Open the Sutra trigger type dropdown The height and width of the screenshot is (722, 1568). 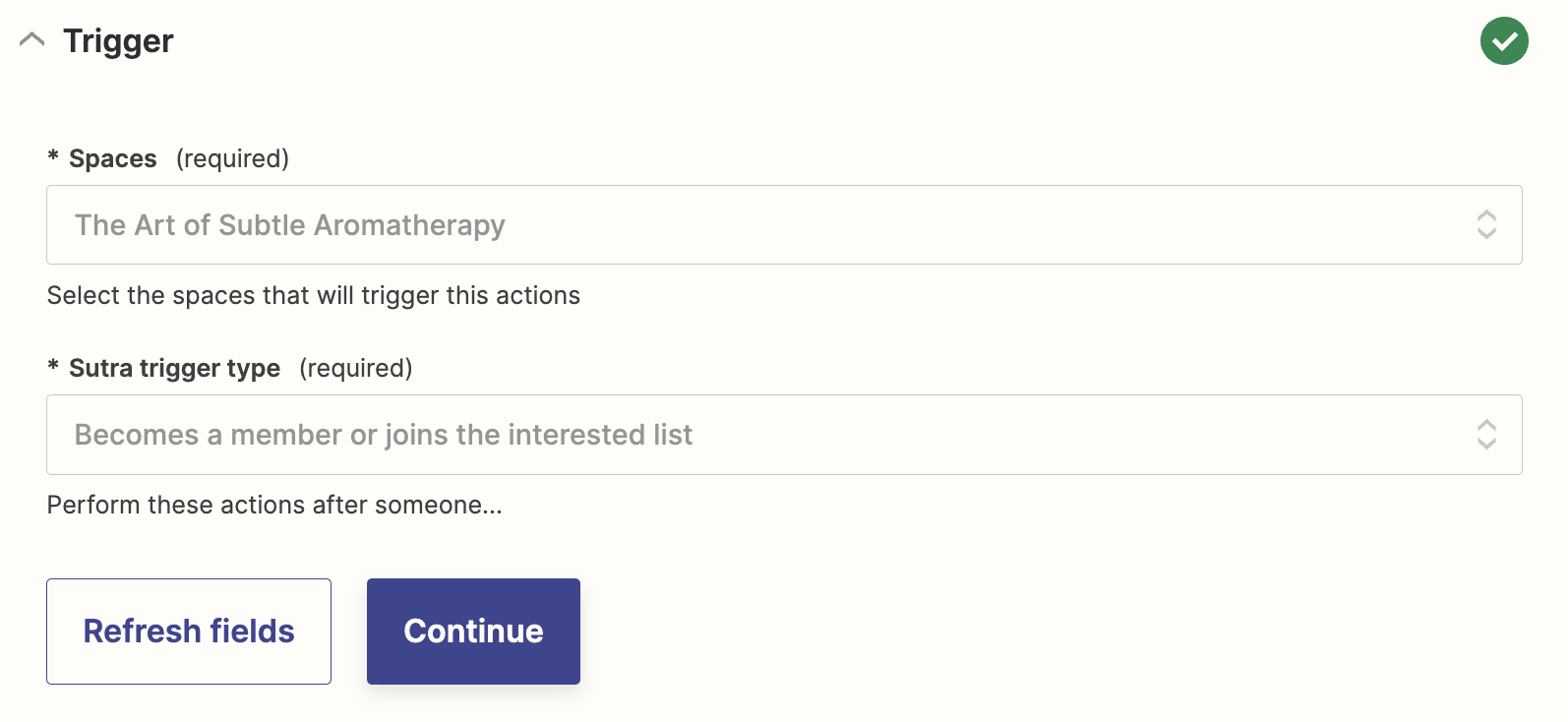[784, 435]
